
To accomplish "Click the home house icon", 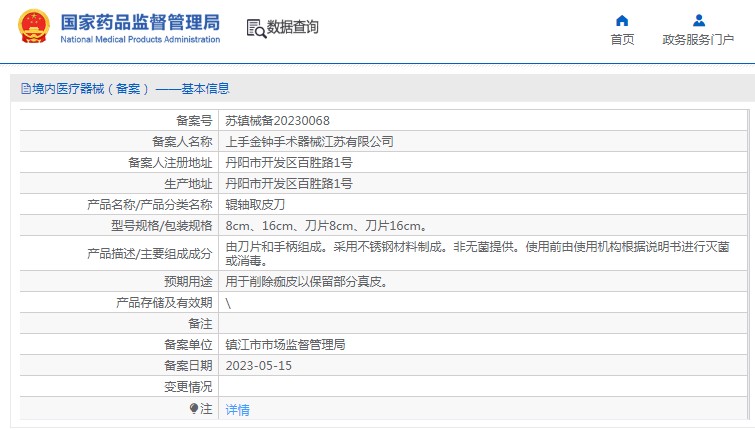I will (x=622, y=21).
